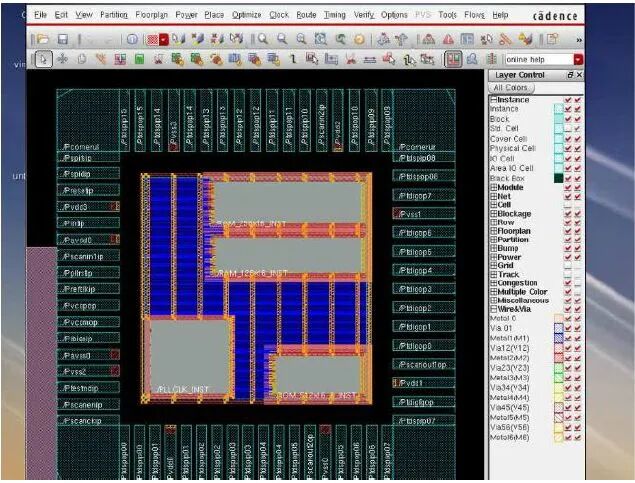Click the move cross-arrows tool icon

click(62, 59)
